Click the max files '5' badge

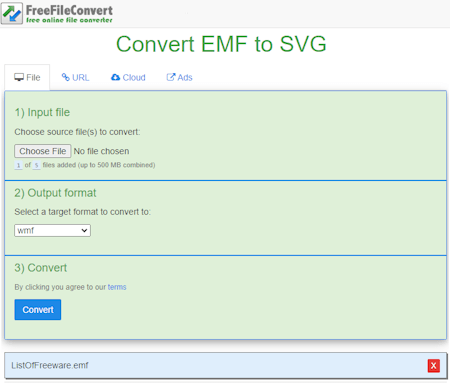pyautogui.click(x=36, y=165)
